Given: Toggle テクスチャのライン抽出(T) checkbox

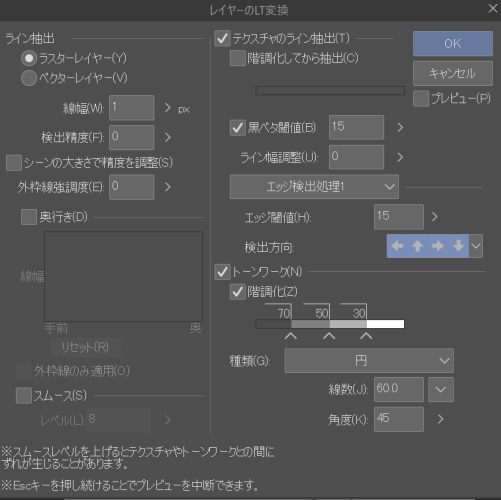Looking at the screenshot, I should (x=222, y=38).
